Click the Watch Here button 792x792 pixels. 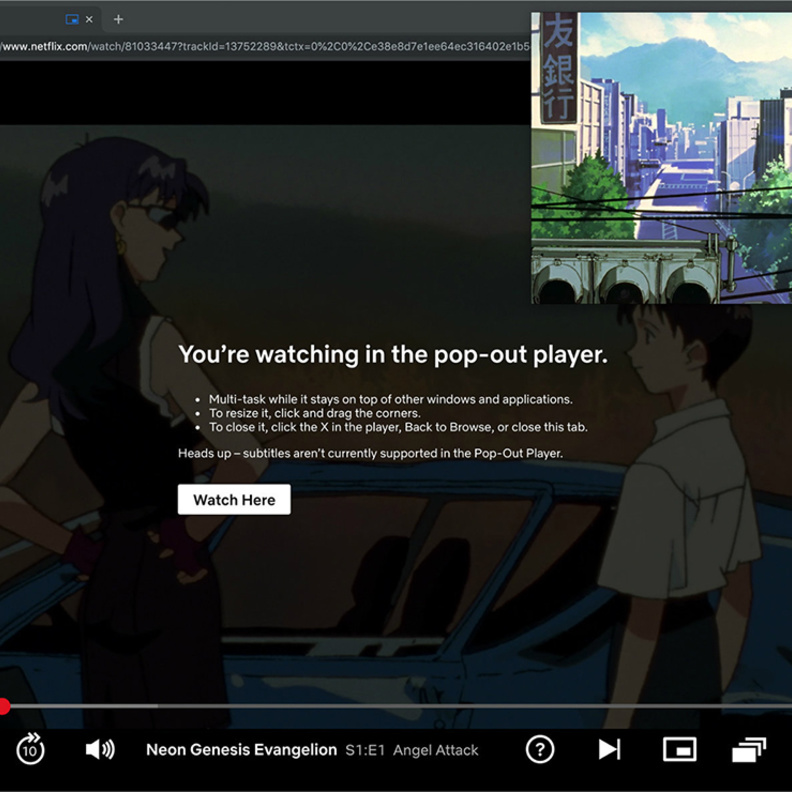(x=234, y=500)
